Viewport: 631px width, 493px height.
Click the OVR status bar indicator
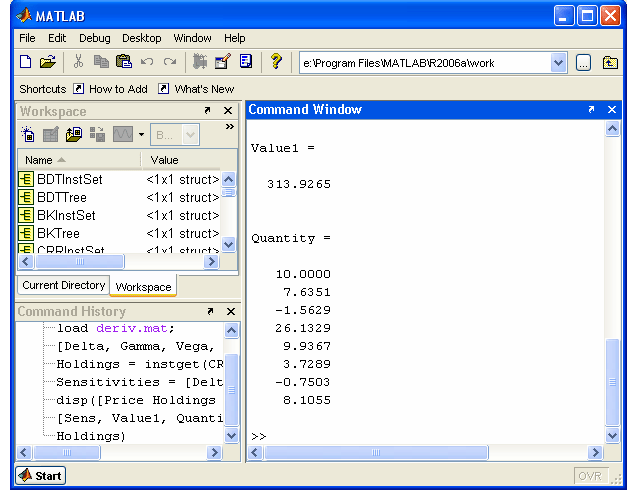coord(590,476)
